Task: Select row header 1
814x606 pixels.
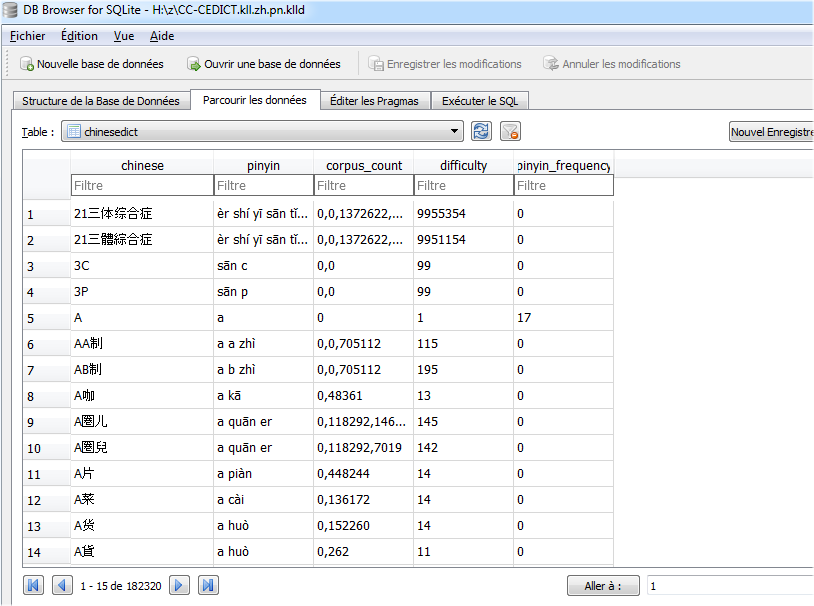Action: click(x=47, y=213)
